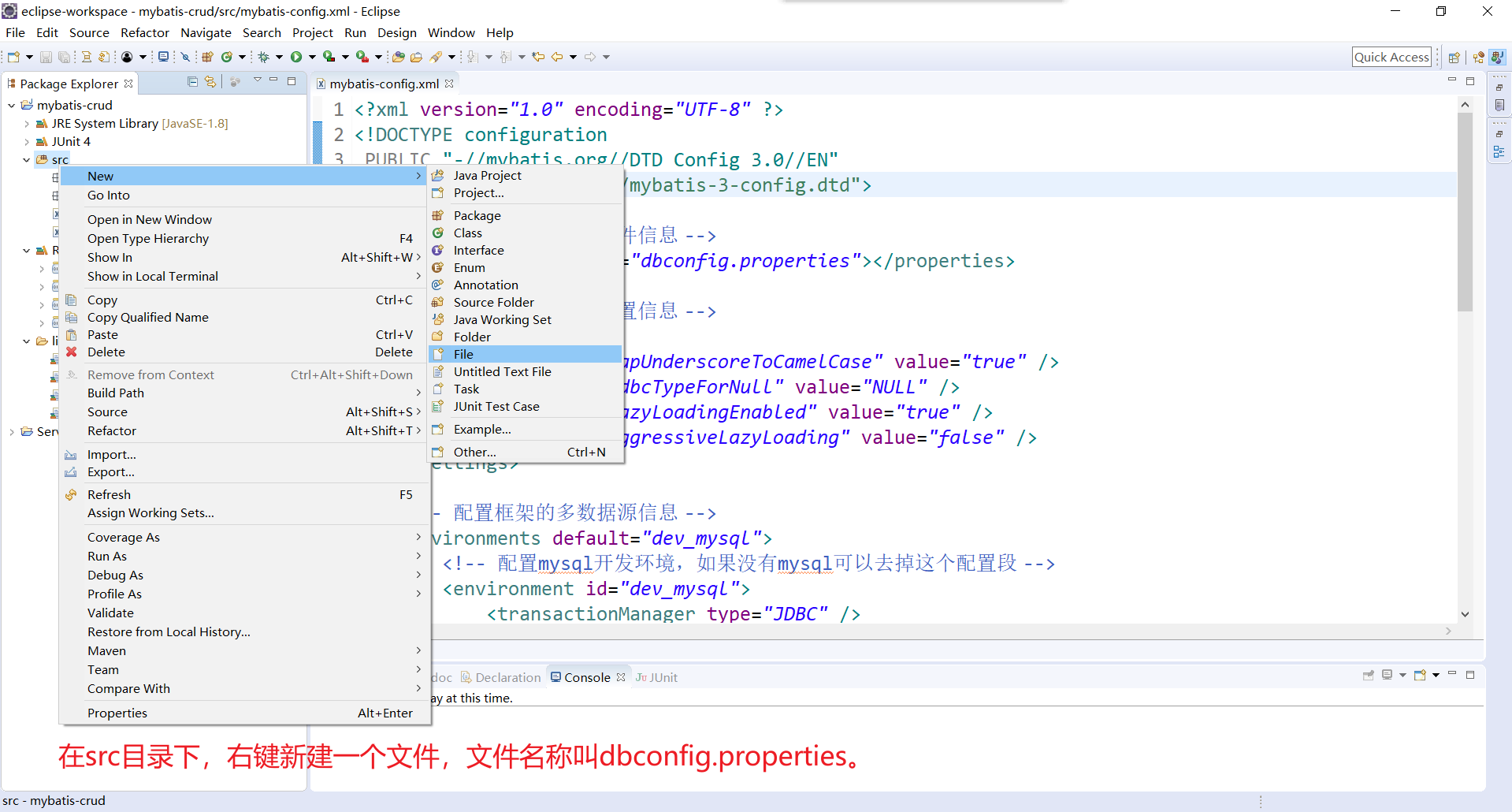
Task: Switch to the JUnit tab
Action: (x=656, y=677)
